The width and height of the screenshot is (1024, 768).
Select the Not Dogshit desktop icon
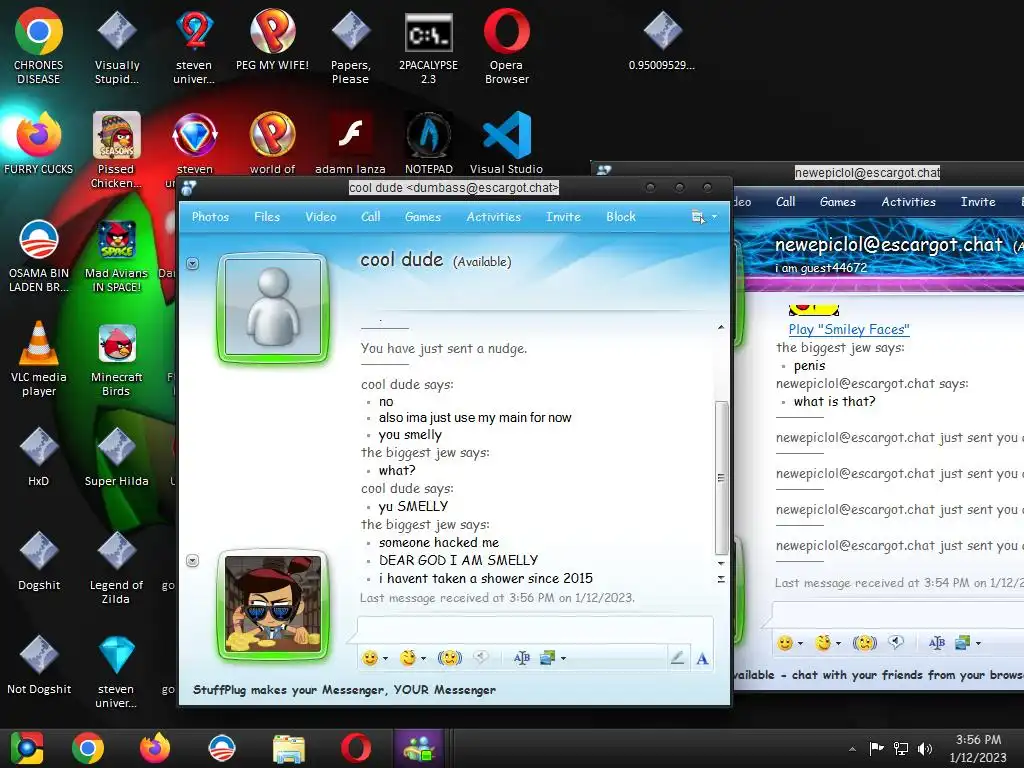(x=39, y=665)
